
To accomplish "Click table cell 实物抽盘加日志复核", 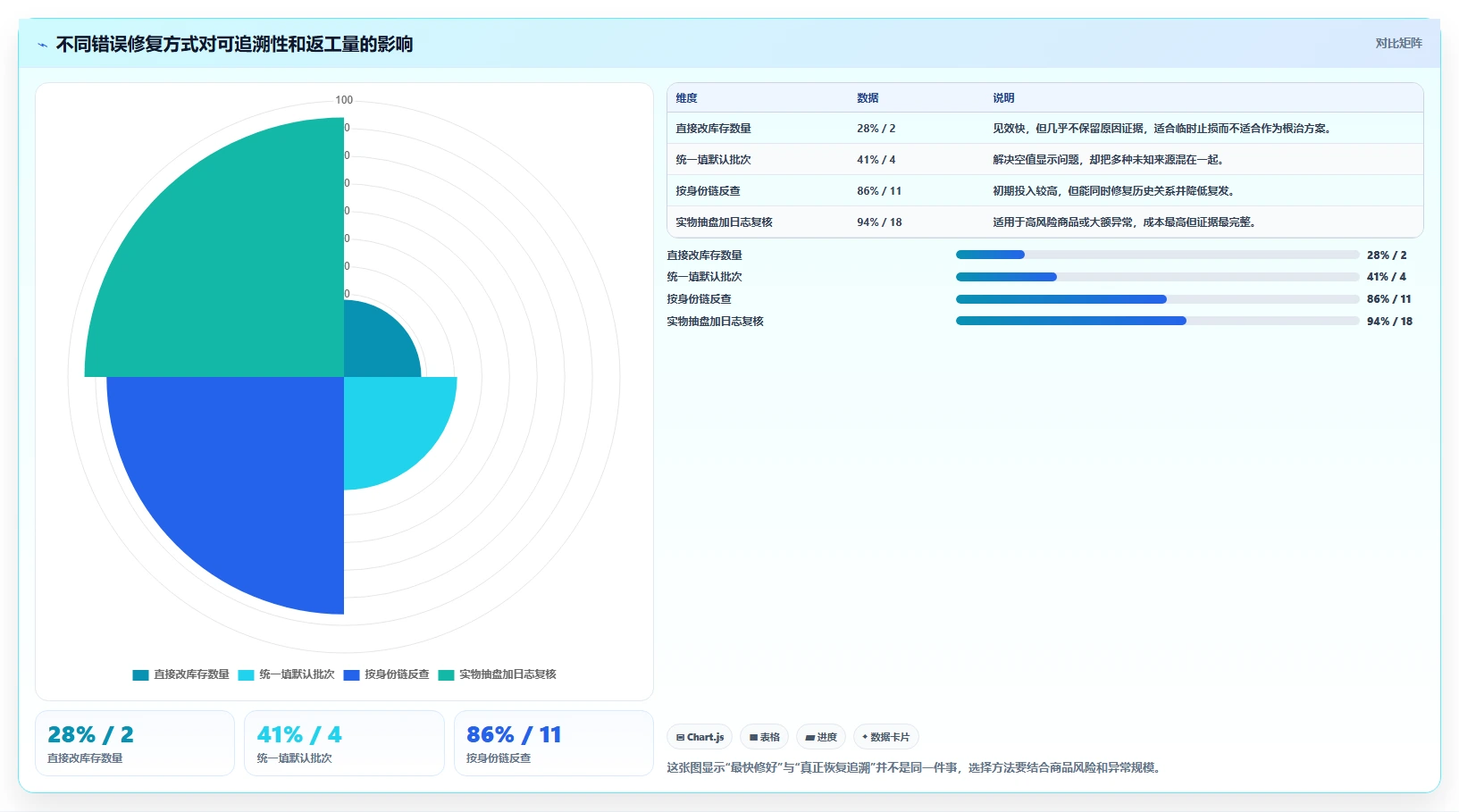I will [724, 222].
